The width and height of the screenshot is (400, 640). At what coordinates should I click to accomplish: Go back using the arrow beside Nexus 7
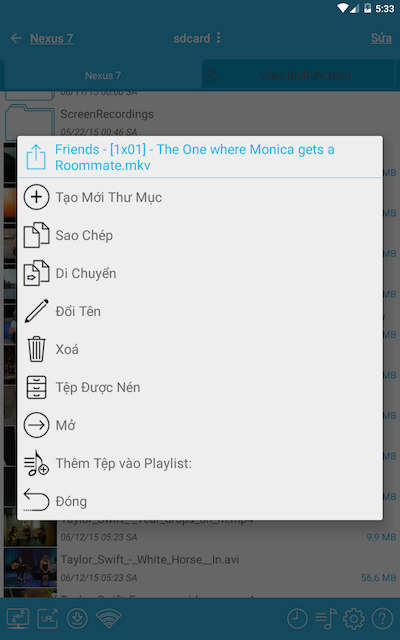coord(16,38)
